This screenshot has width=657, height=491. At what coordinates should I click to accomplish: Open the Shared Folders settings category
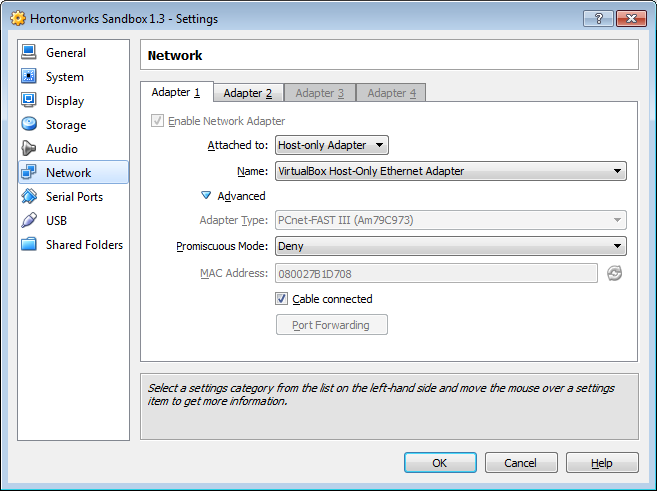[73, 244]
